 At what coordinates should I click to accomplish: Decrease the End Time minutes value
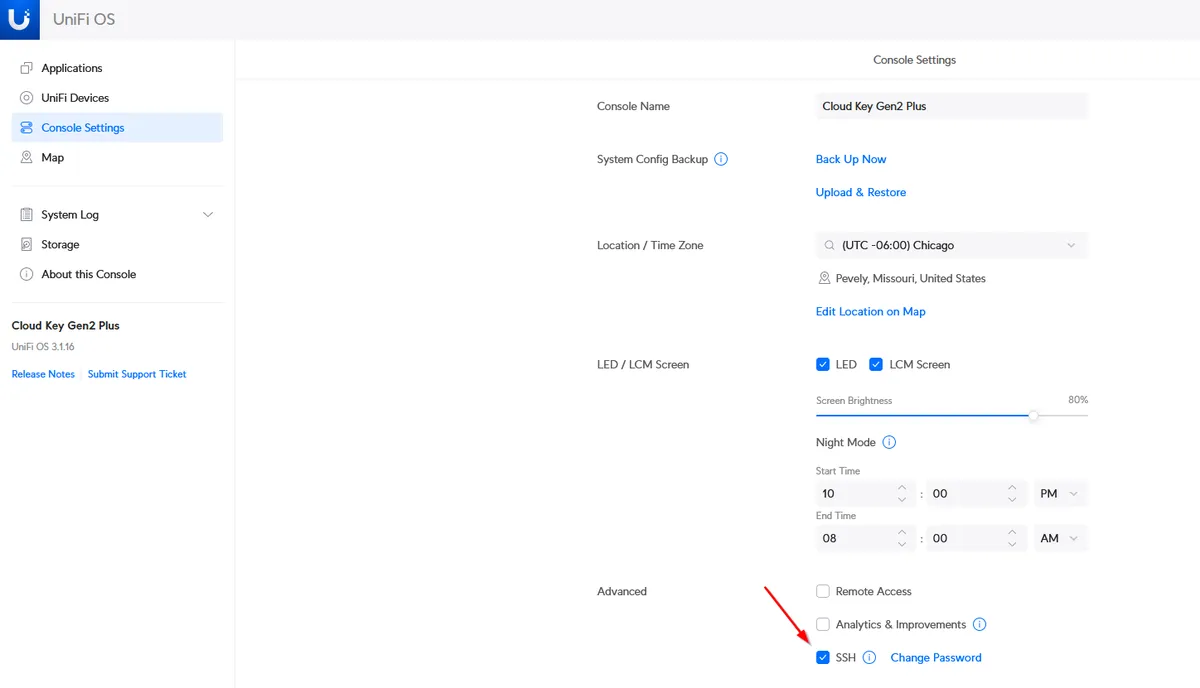coord(1012,544)
